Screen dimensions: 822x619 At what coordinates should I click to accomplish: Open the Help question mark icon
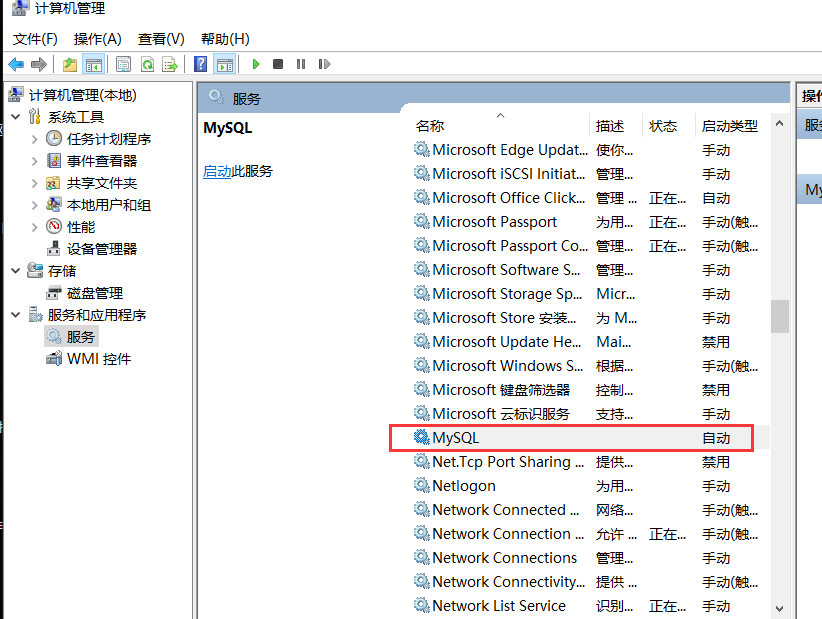200,64
